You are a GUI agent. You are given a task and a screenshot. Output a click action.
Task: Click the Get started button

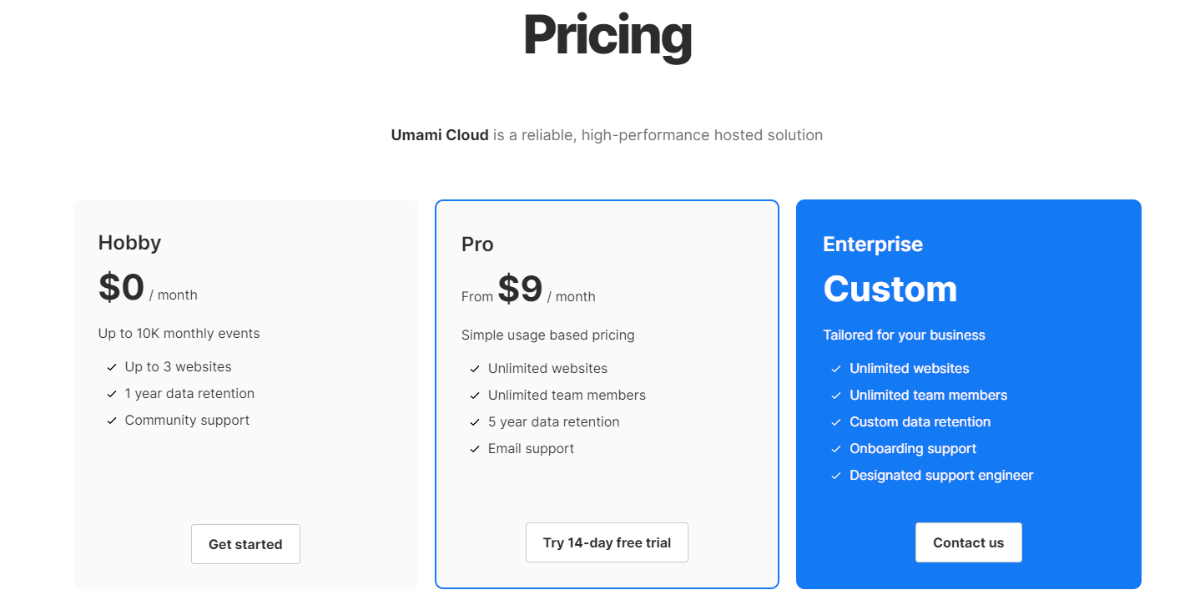[245, 544]
